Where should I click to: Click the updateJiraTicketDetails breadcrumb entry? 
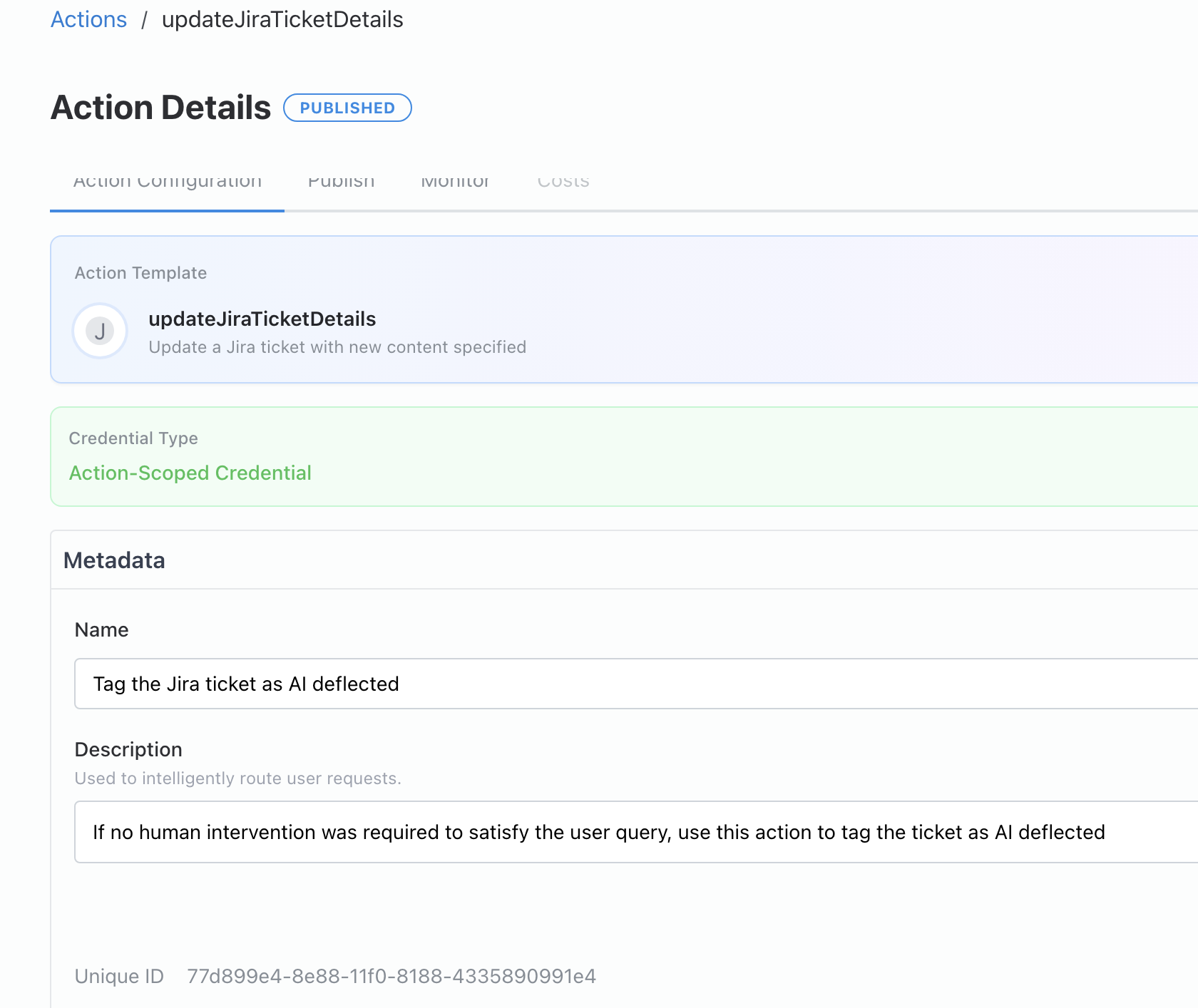282,19
